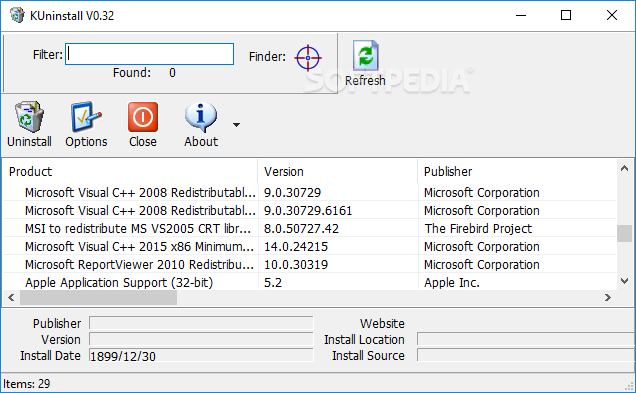The width and height of the screenshot is (636, 393).
Task: Click version cell 8.0.50727.42
Action: (x=301, y=229)
